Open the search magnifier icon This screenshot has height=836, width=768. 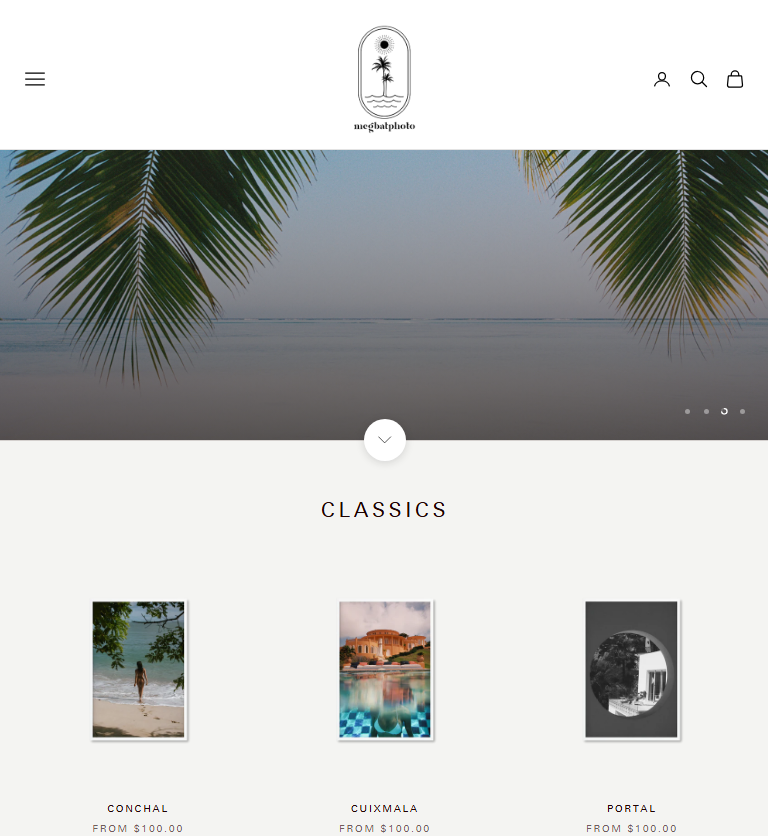tap(699, 79)
